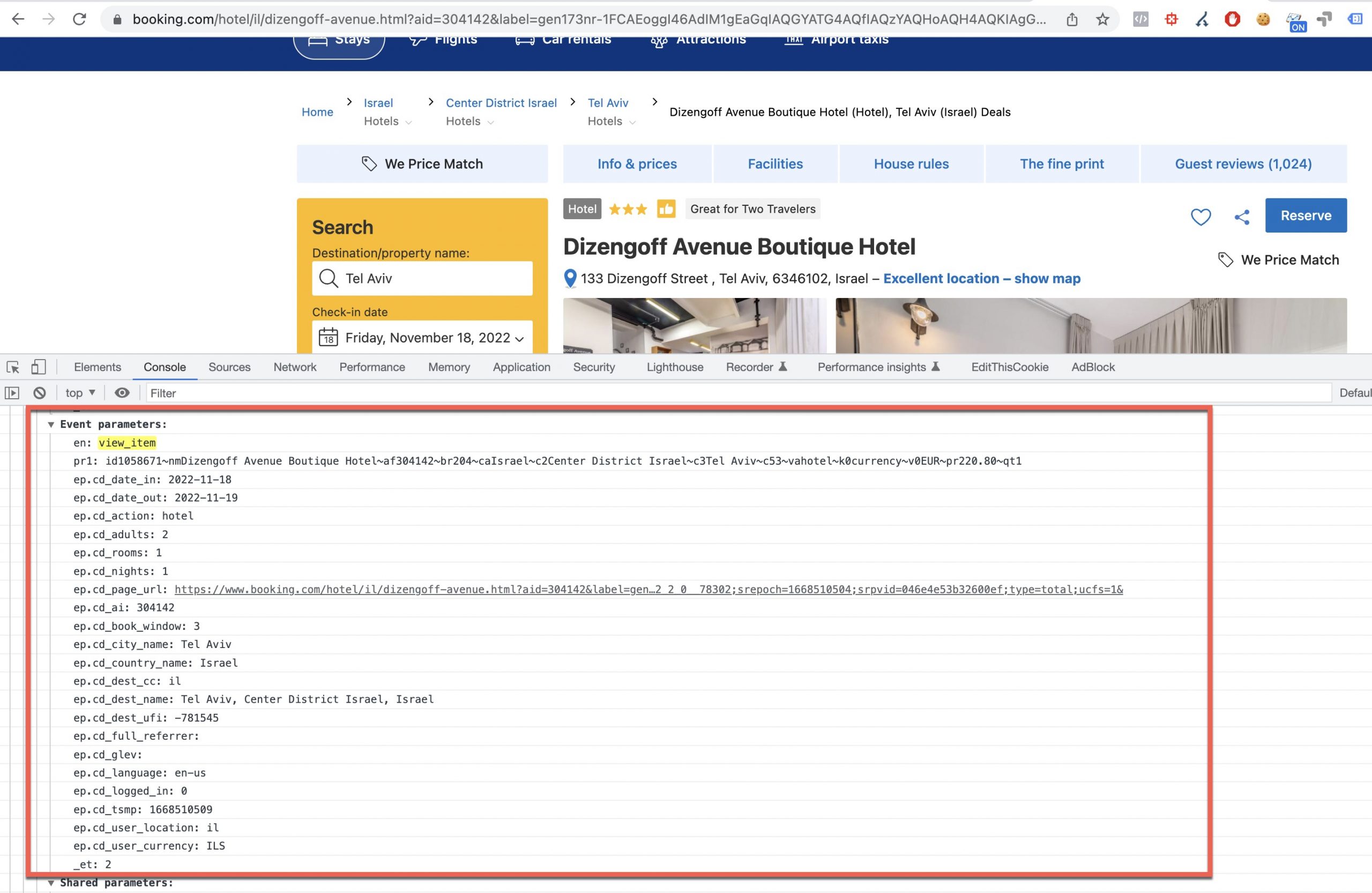Switch to the Elements tab
Screen dimensions: 1372x893
(98, 367)
